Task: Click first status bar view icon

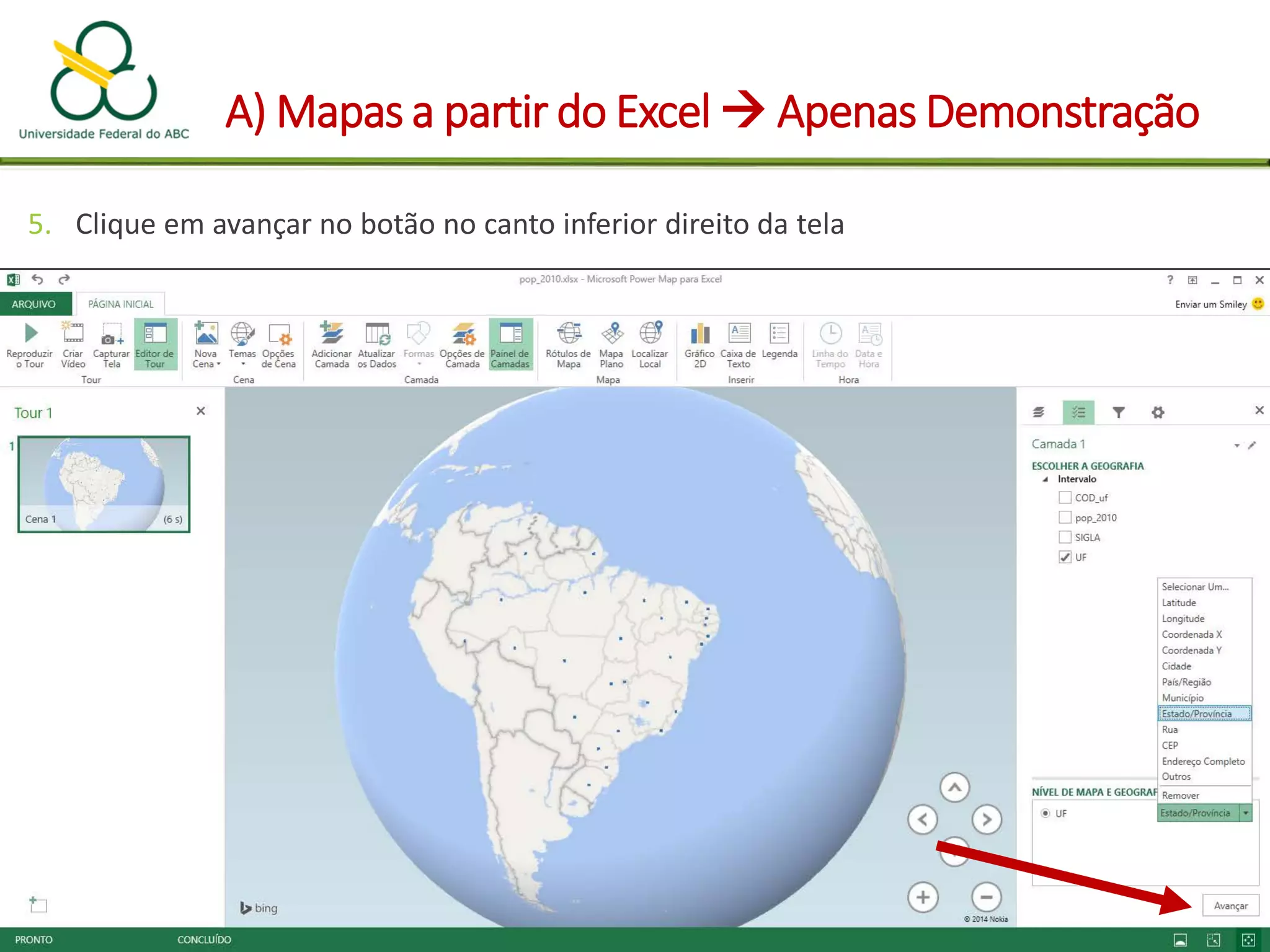Action: 1181,940
